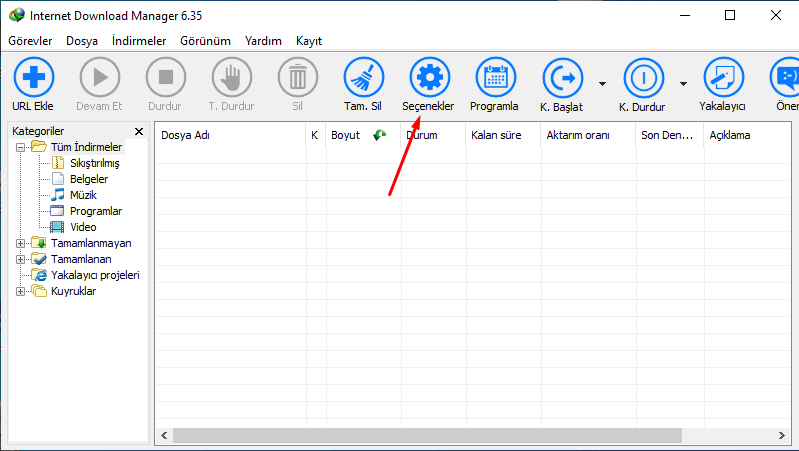Sort by the Açıklama column header
799x451 pixels.
click(x=748, y=135)
